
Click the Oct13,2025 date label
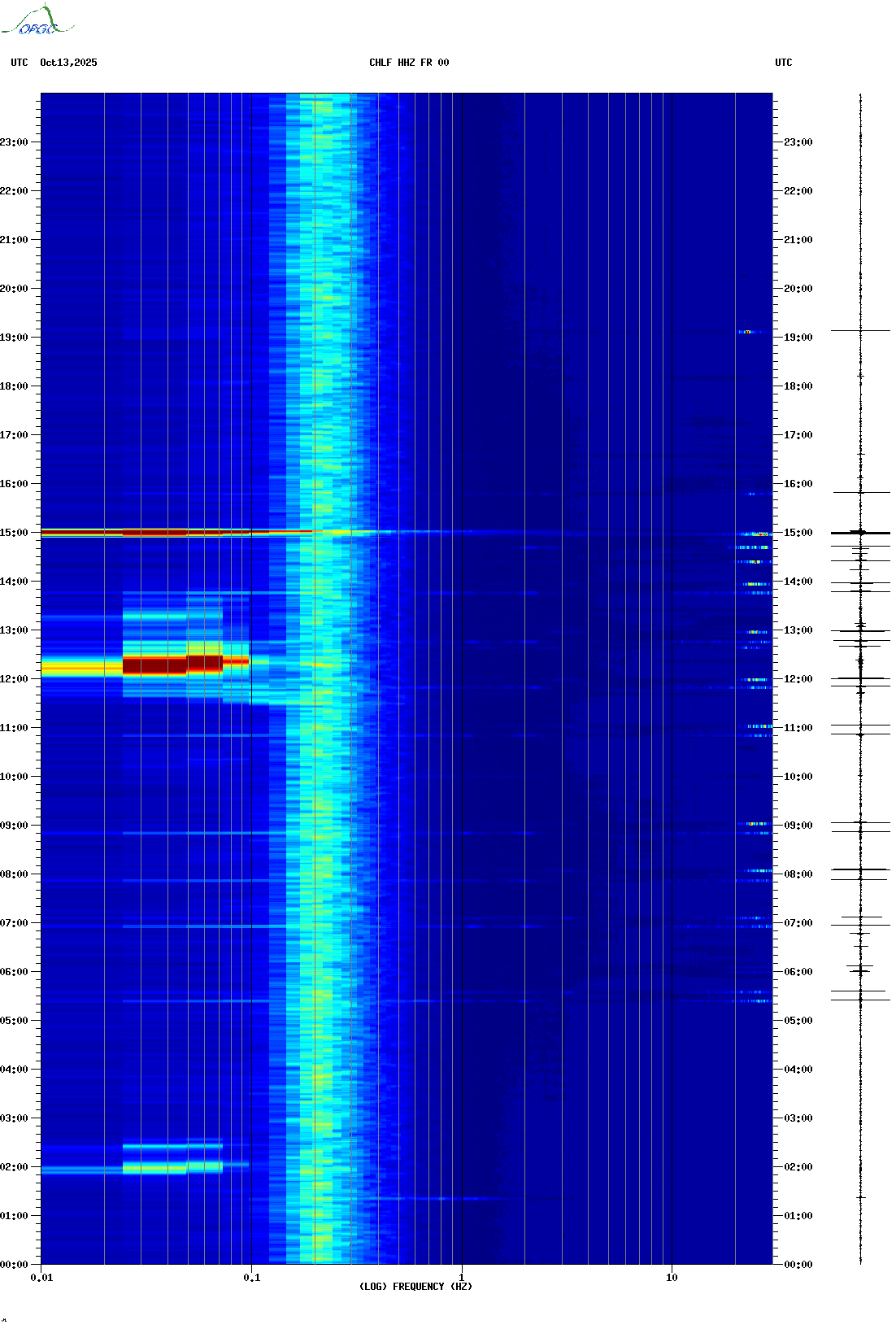coord(68,63)
